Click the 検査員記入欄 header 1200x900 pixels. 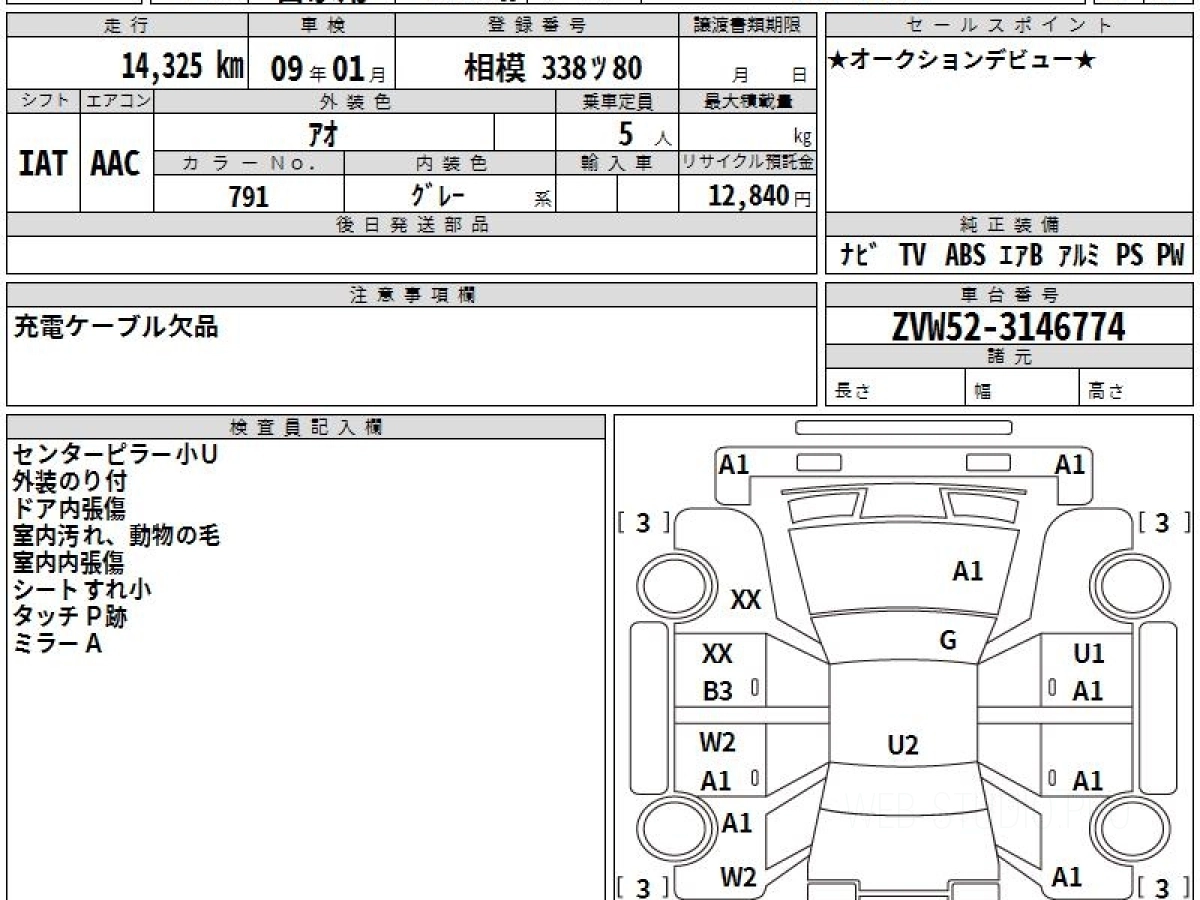point(306,427)
